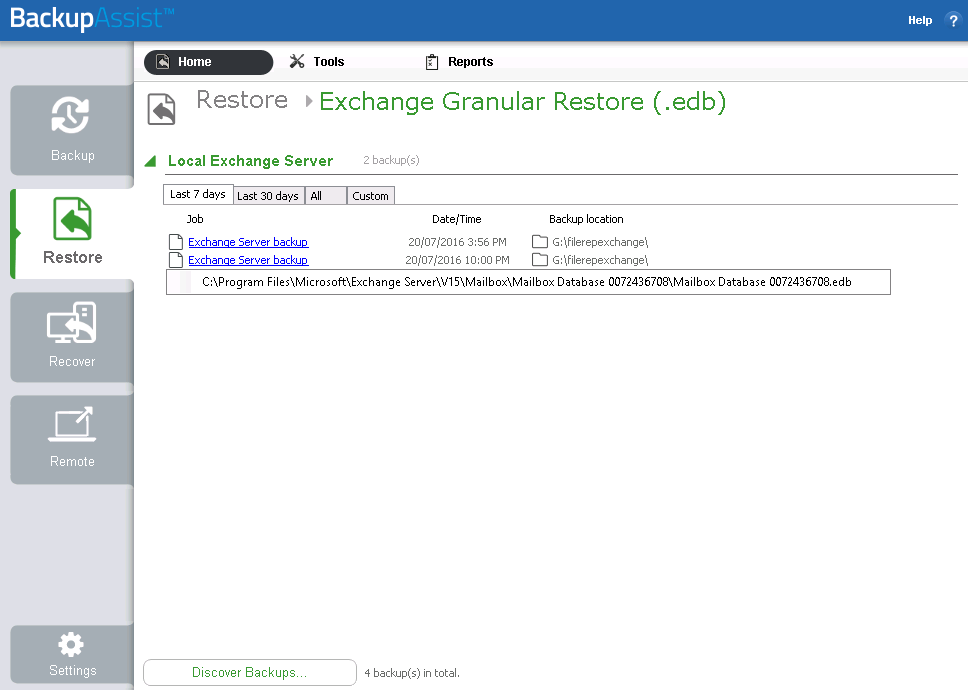The height and width of the screenshot is (690, 968).
Task: Click the Help text link
Action: pyautogui.click(x=920, y=20)
